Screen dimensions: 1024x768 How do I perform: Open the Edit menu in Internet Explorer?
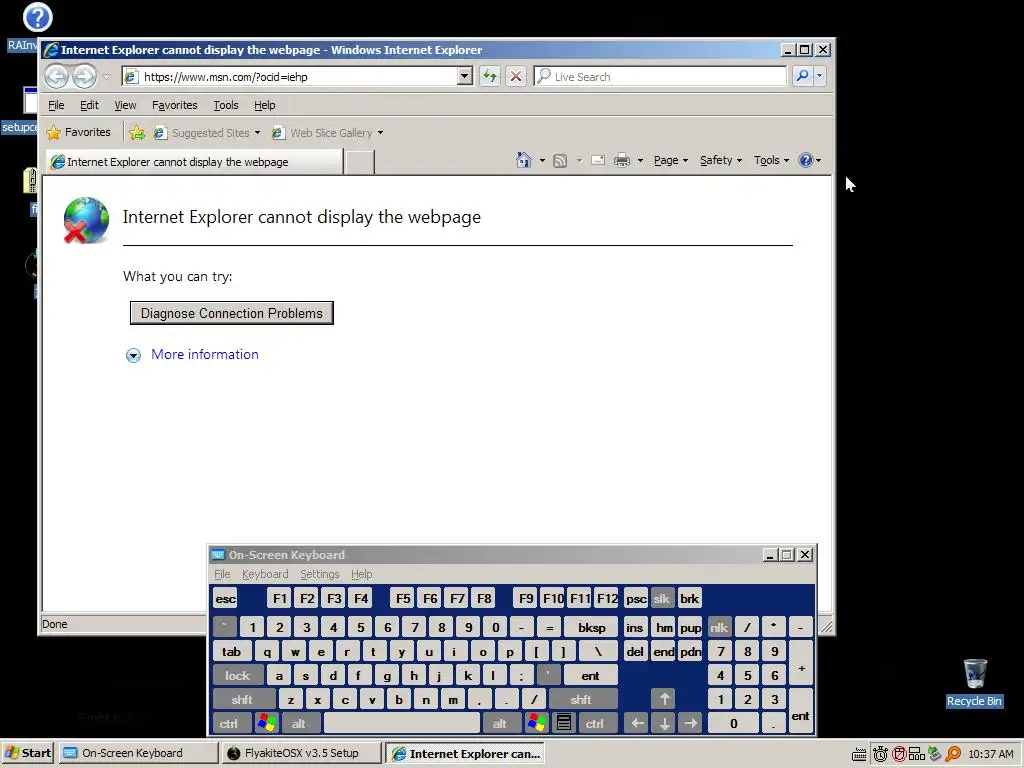click(x=89, y=105)
